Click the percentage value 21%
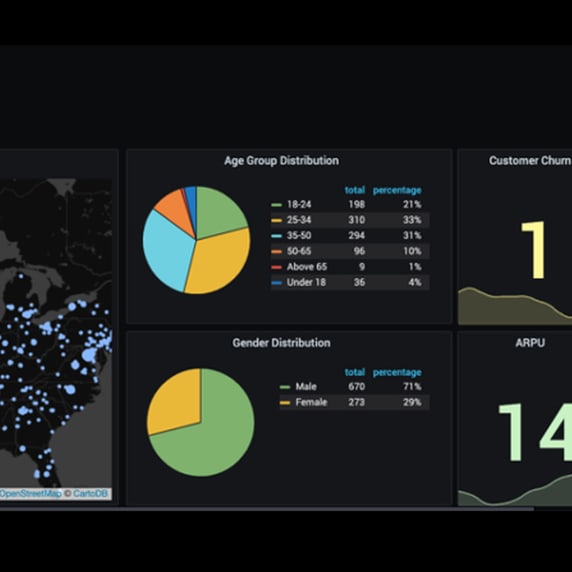The height and width of the screenshot is (572, 572). pos(412,204)
